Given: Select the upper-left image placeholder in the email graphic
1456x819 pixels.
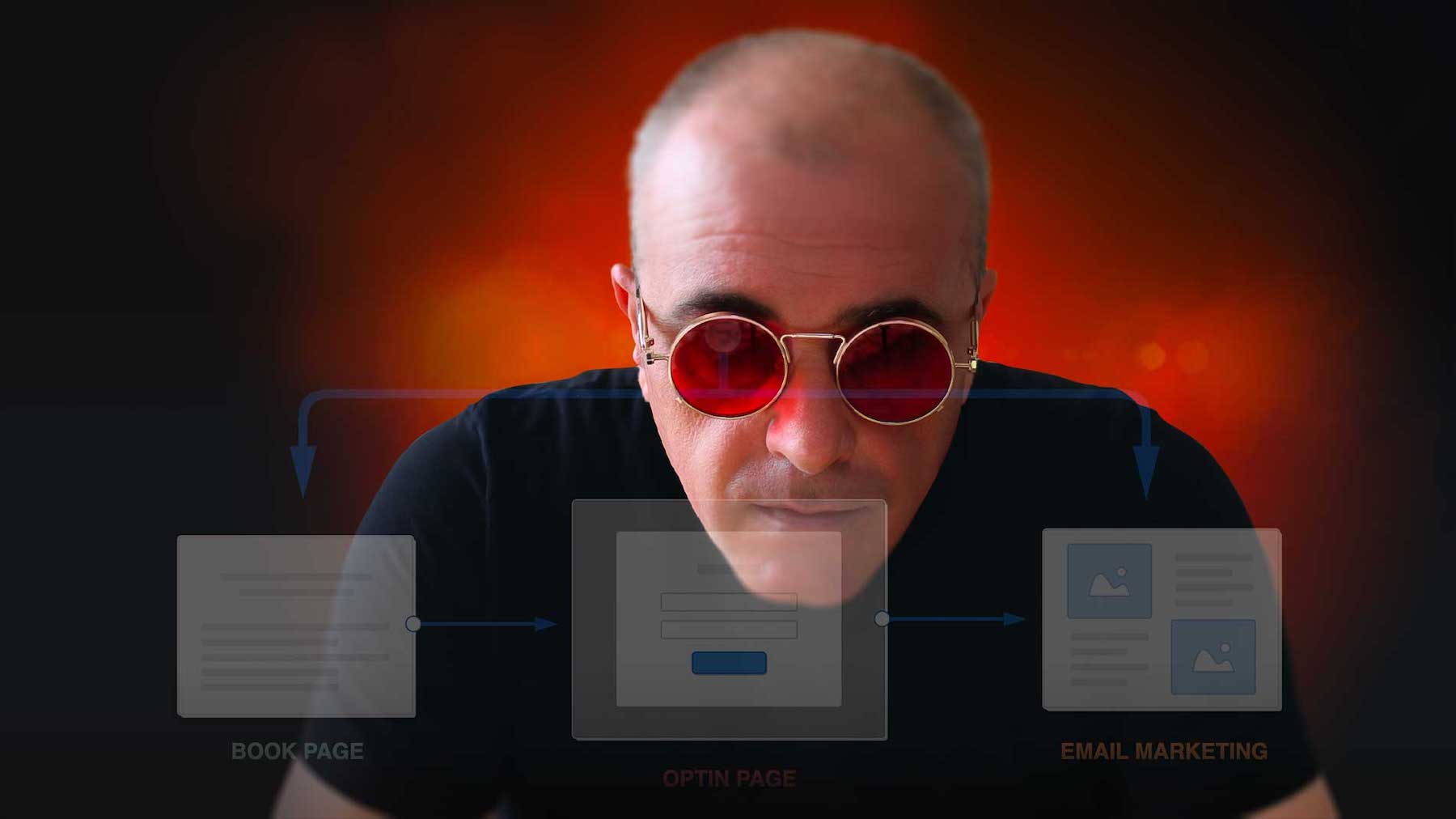Looking at the screenshot, I should coord(1109,581).
